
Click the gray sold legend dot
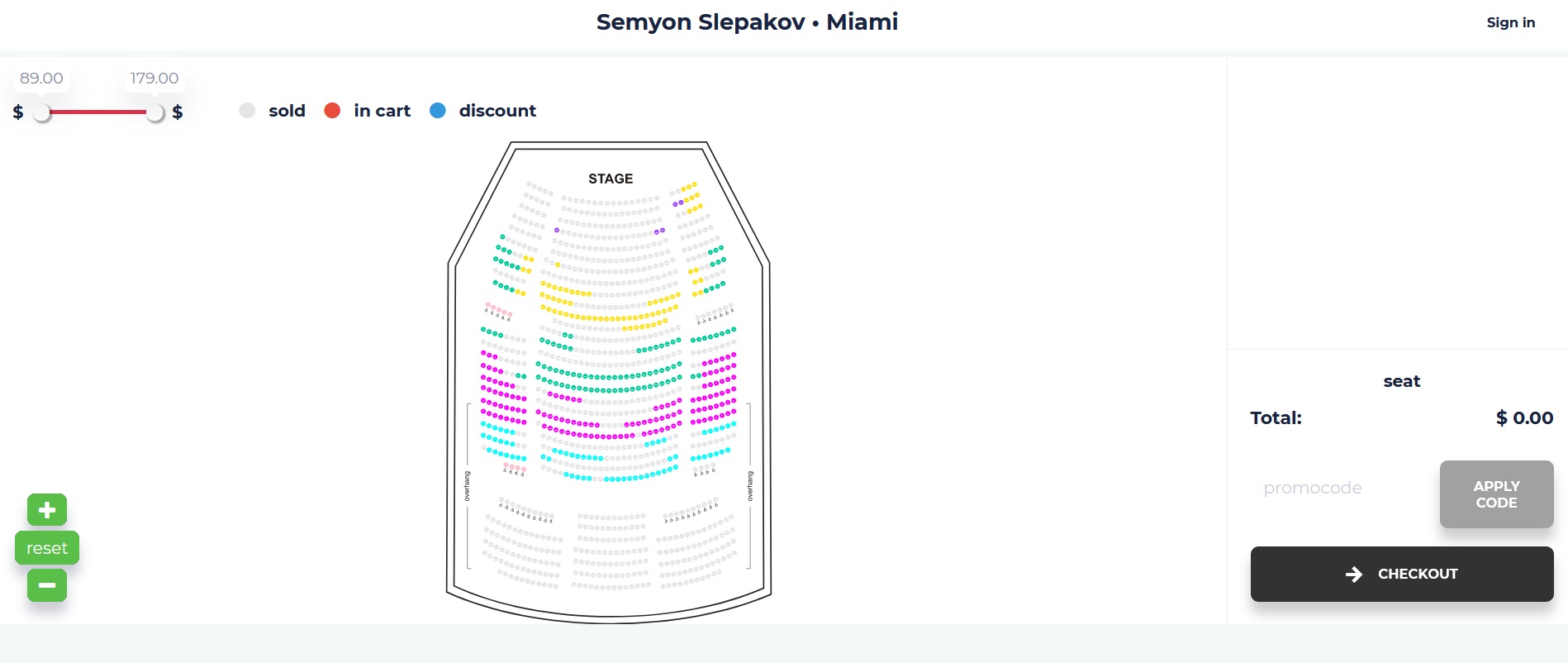(x=247, y=111)
